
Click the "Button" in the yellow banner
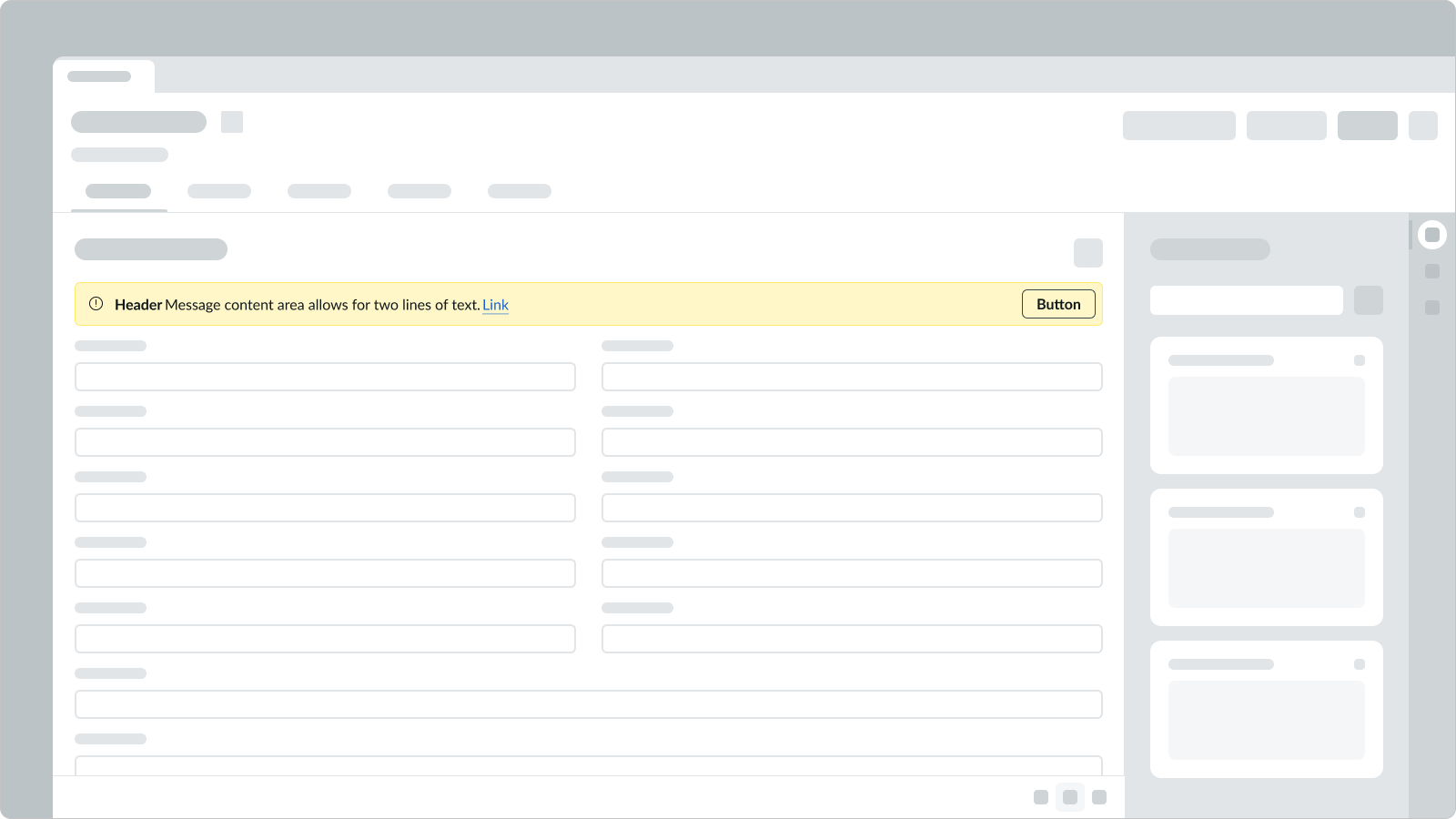1058,304
